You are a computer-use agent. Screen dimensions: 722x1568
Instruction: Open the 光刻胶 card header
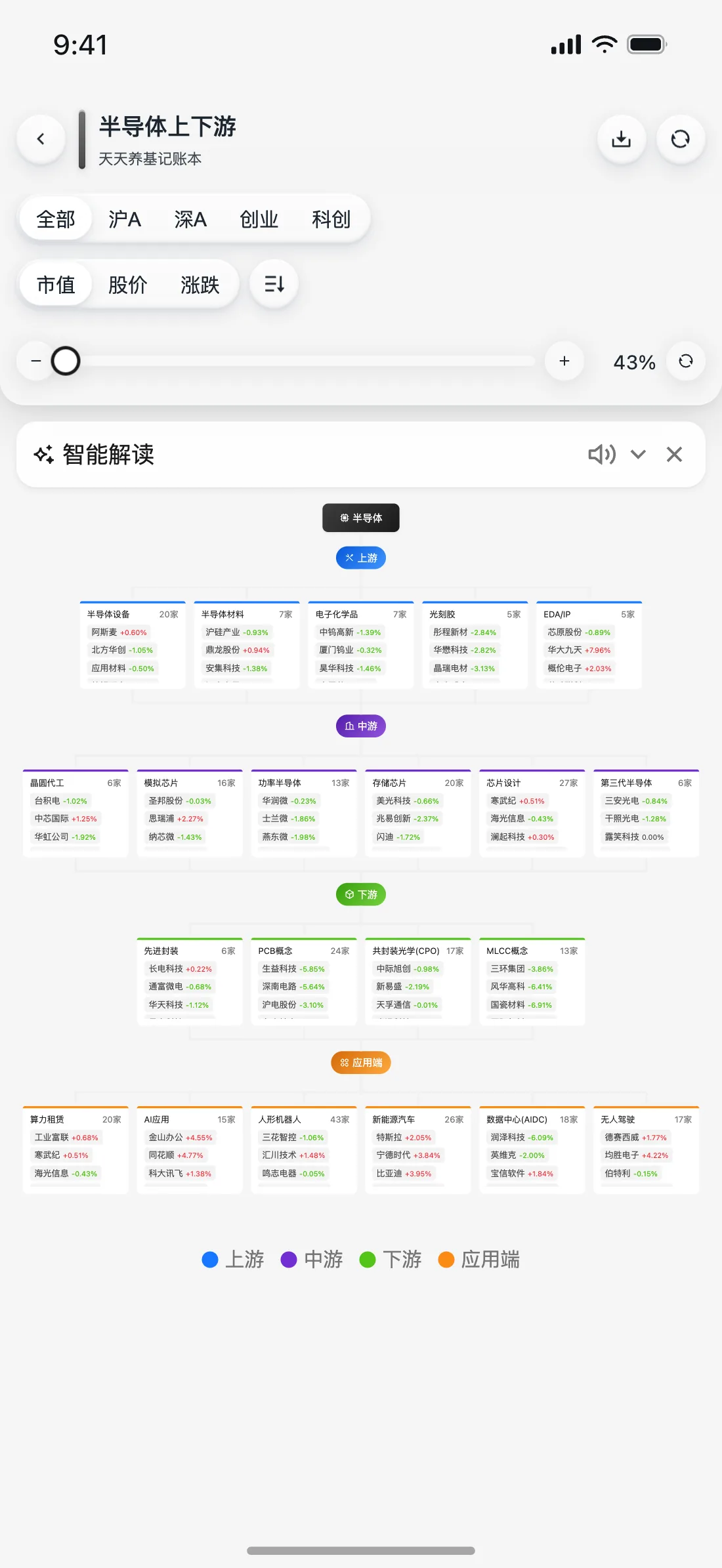[x=475, y=614]
